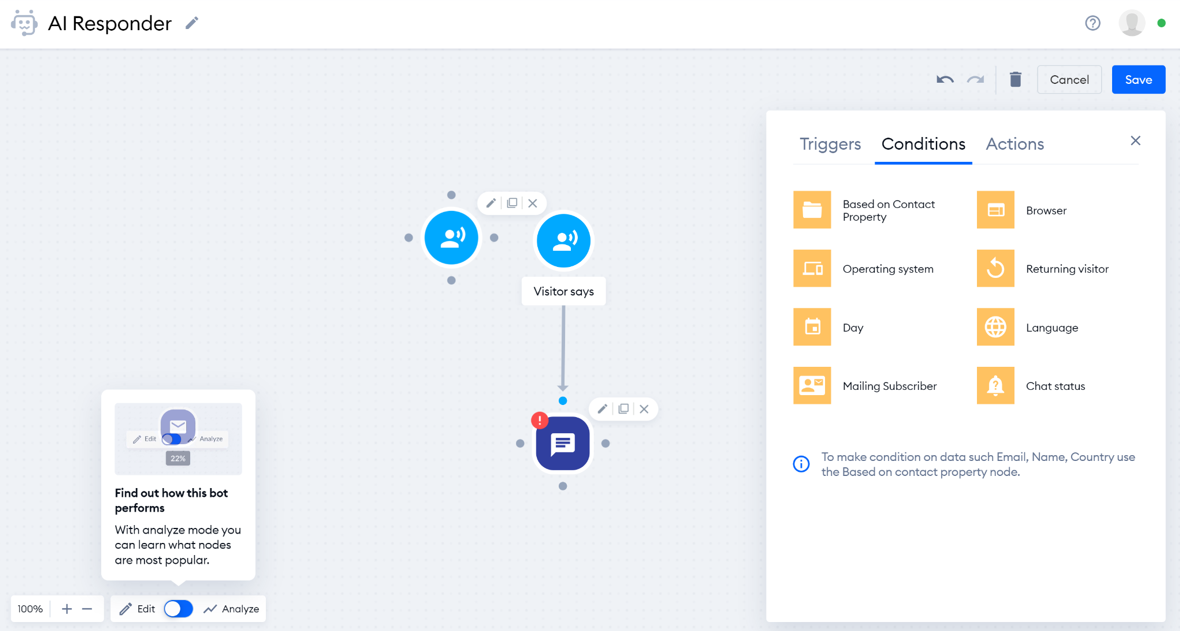The image size is (1180, 631).
Task: Toggle the Edit/Analyze mode switch
Action: click(178, 609)
